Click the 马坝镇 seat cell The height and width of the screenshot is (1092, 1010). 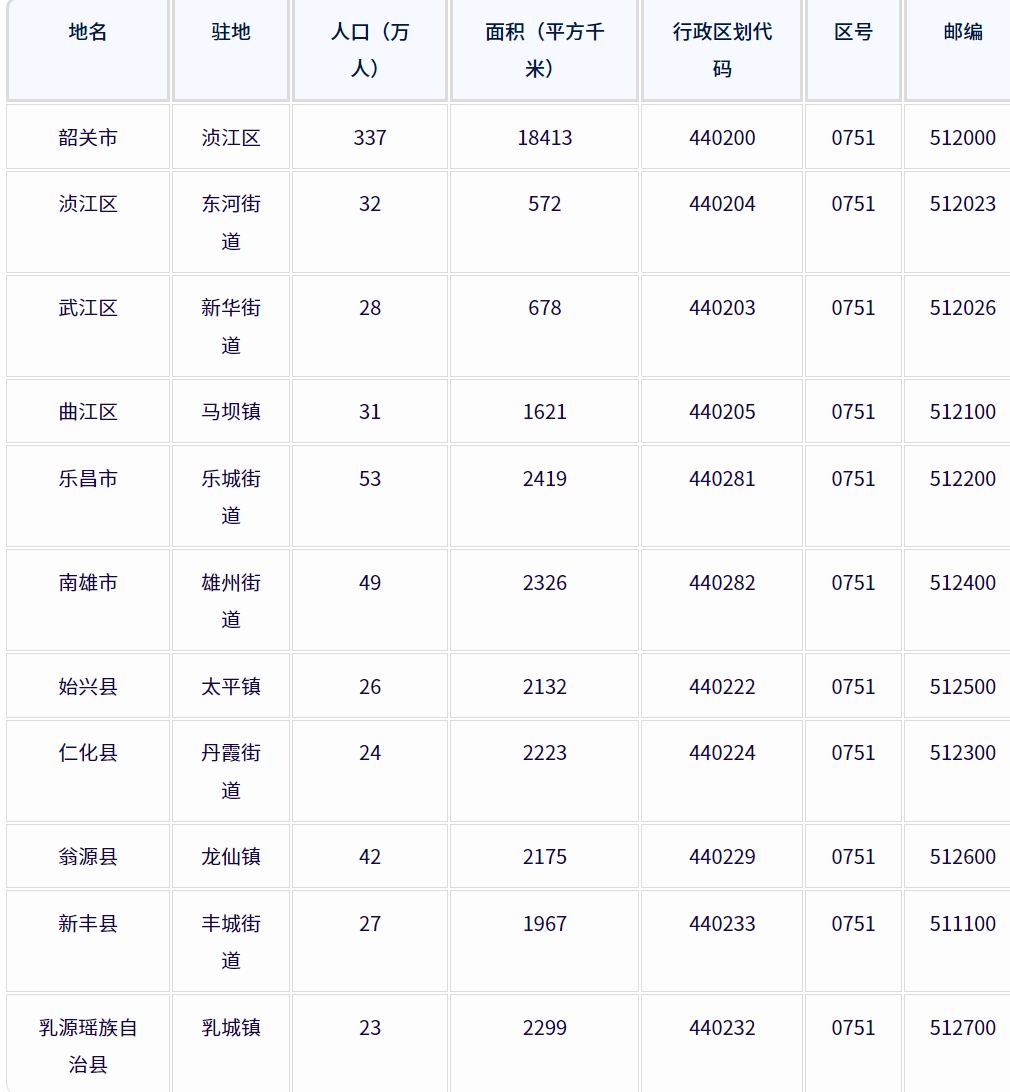(231, 412)
